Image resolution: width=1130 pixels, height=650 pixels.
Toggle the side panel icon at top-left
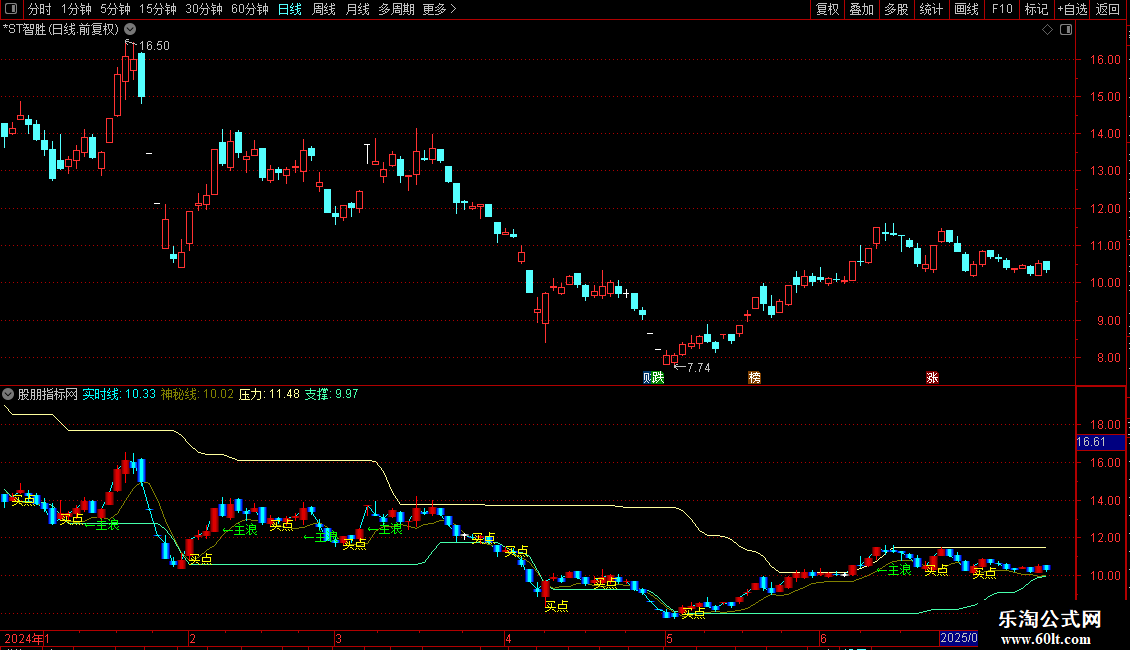(11, 9)
